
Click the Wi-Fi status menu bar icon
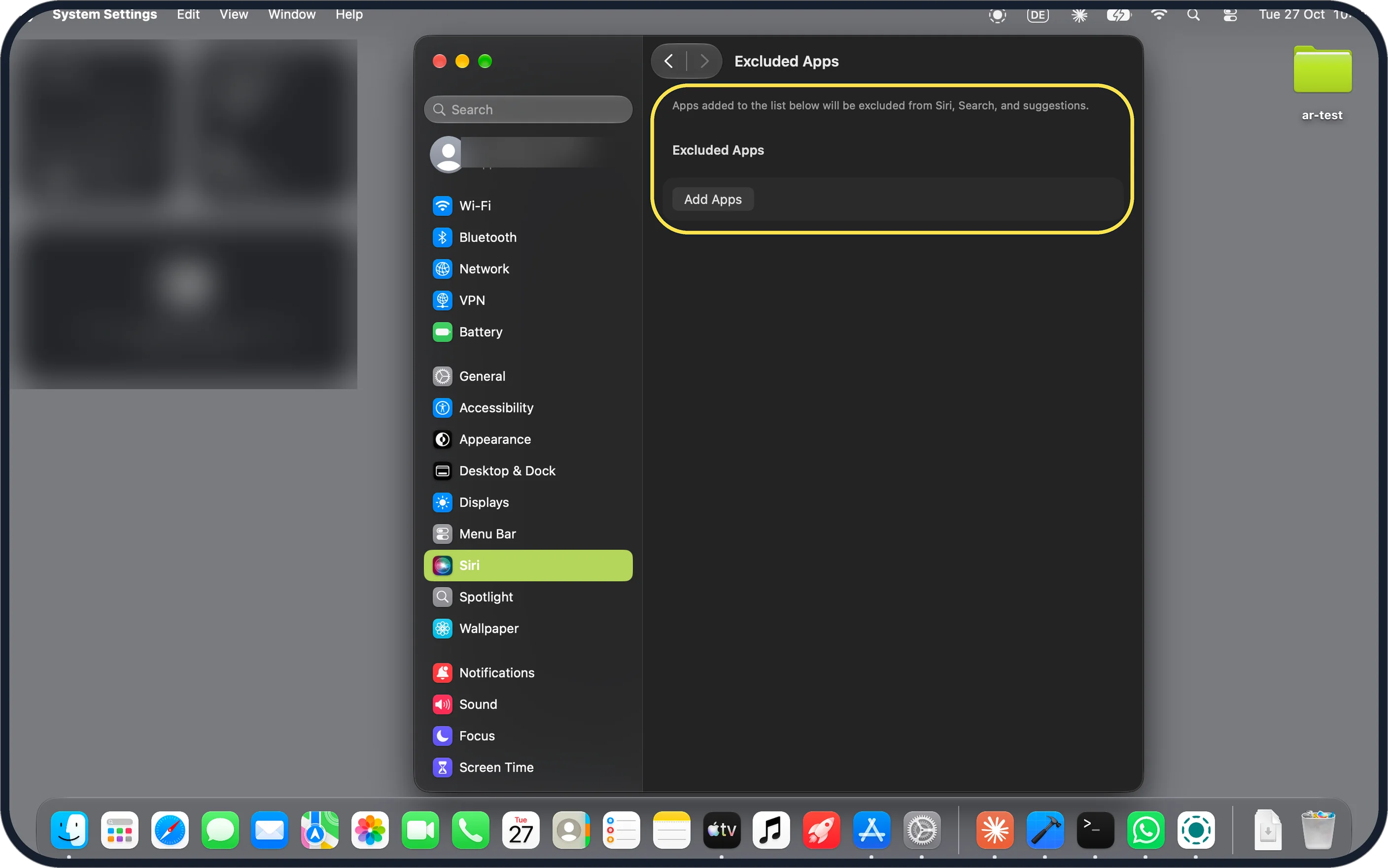[x=1159, y=15]
